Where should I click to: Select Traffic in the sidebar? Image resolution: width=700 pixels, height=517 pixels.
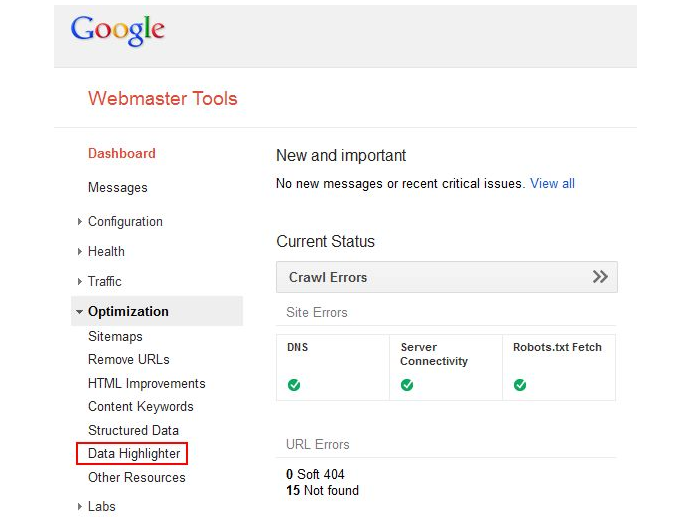(x=105, y=281)
